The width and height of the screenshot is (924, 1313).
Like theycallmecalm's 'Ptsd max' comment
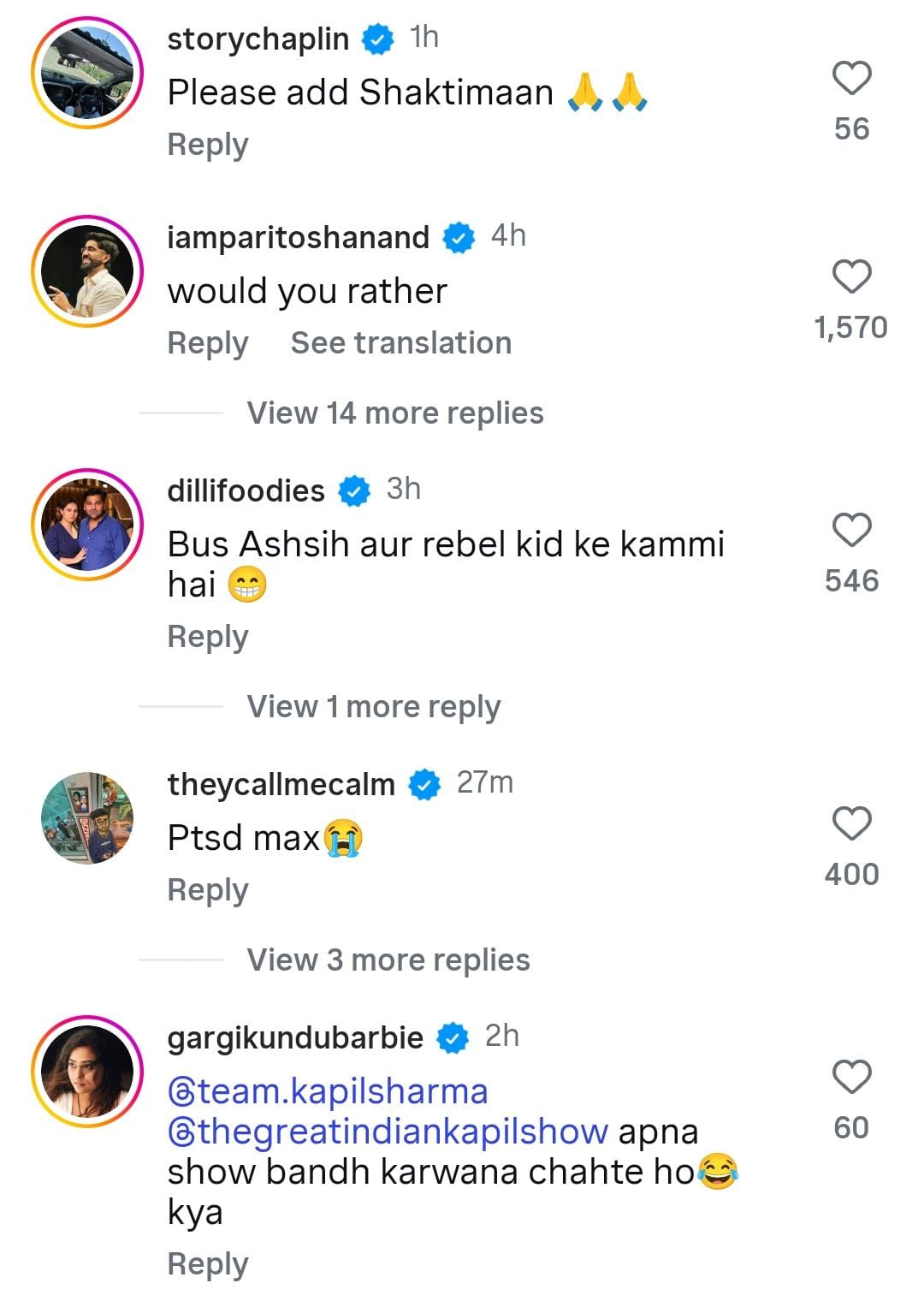851,824
